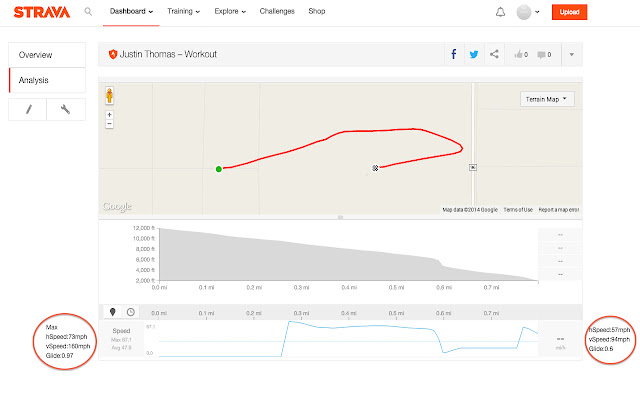Open the generic share icon

tap(494, 54)
